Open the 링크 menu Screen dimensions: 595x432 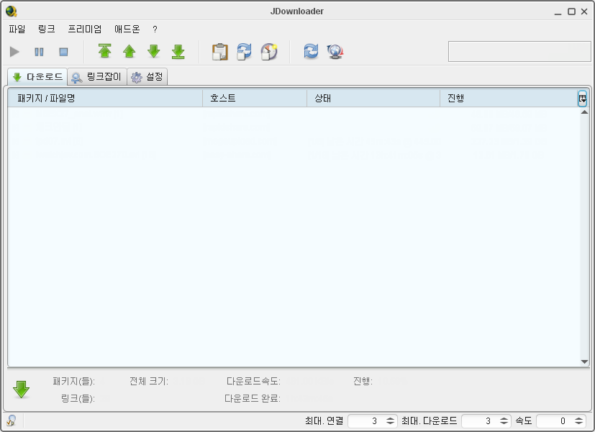coord(46,29)
